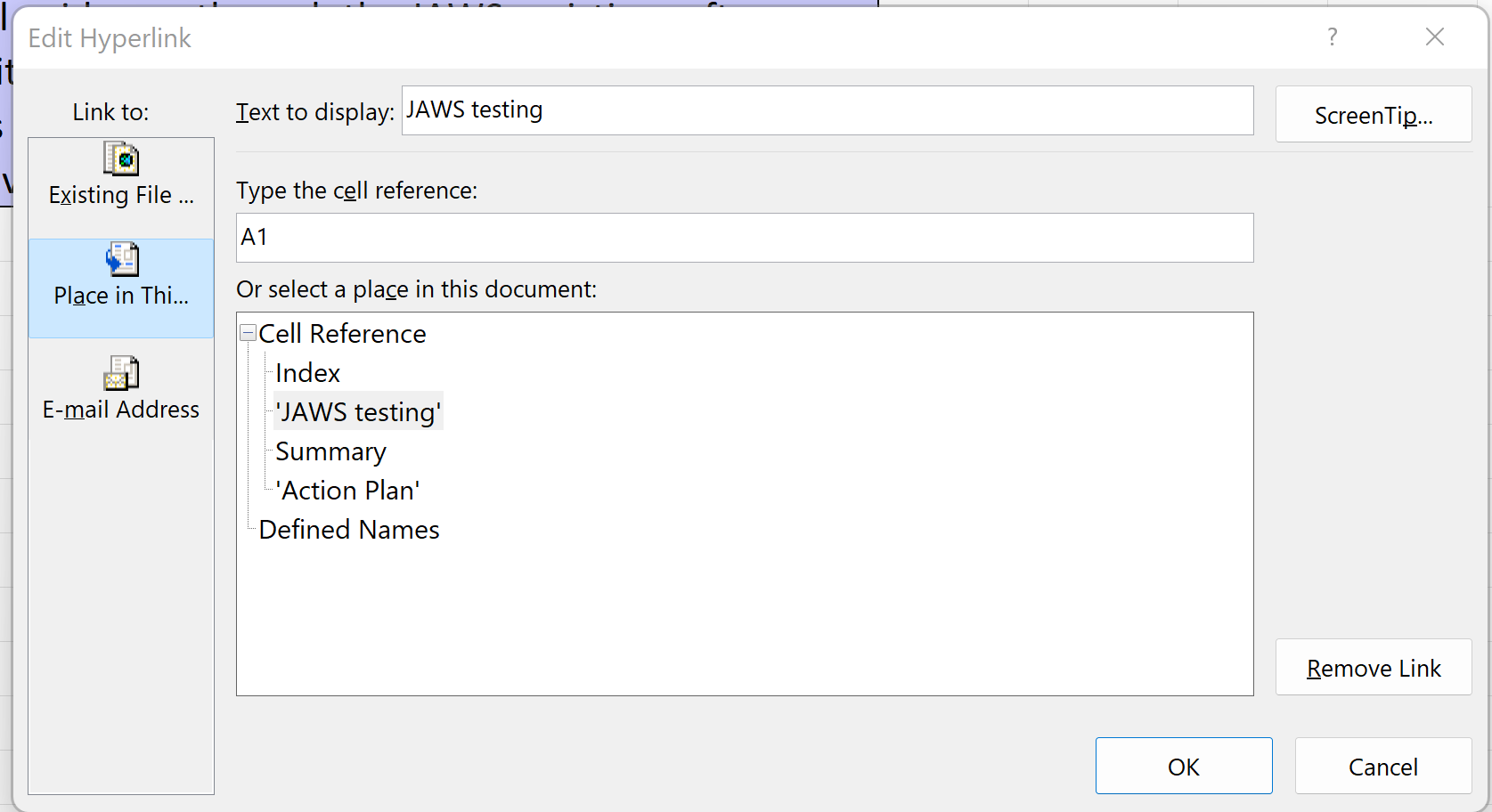Select the Index sheet in the tree
Image resolution: width=1492 pixels, height=812 pixels.
(x=307, y=373)
